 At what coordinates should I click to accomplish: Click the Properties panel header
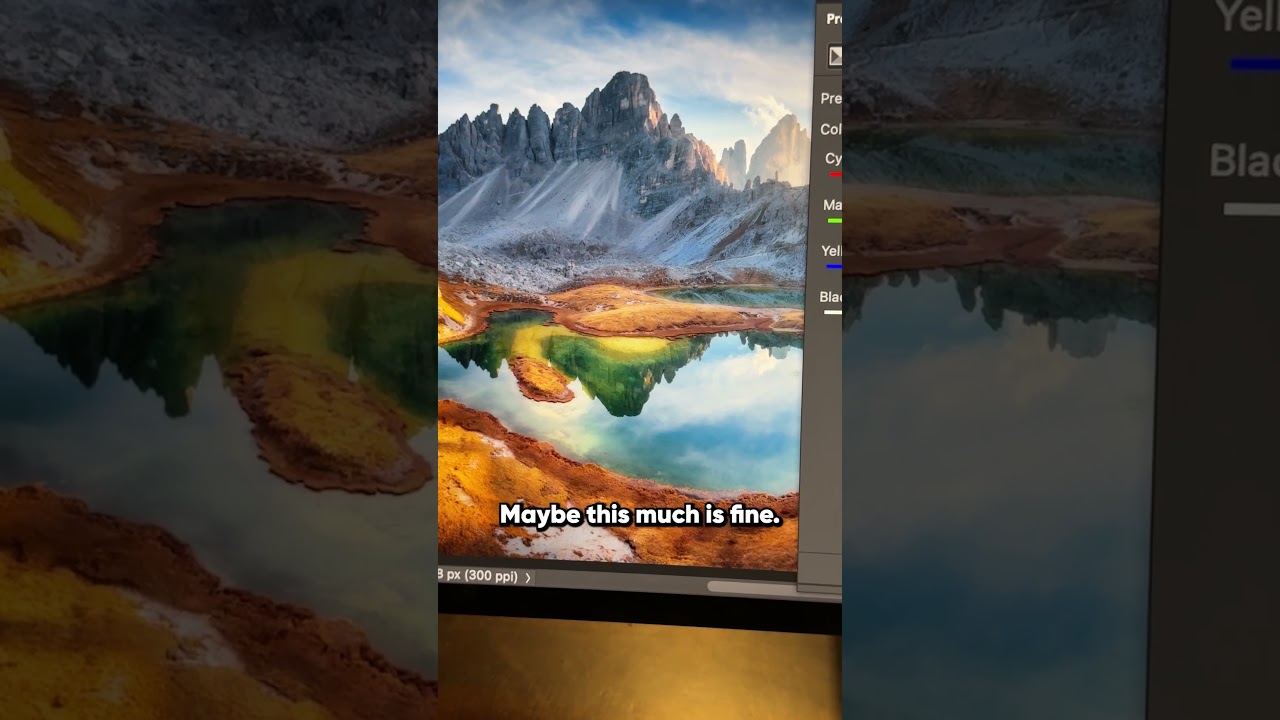coord(833,17)
